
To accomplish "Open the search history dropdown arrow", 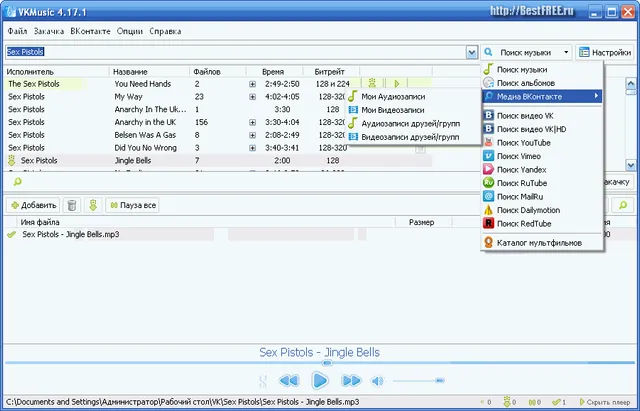I will (471, 51).
